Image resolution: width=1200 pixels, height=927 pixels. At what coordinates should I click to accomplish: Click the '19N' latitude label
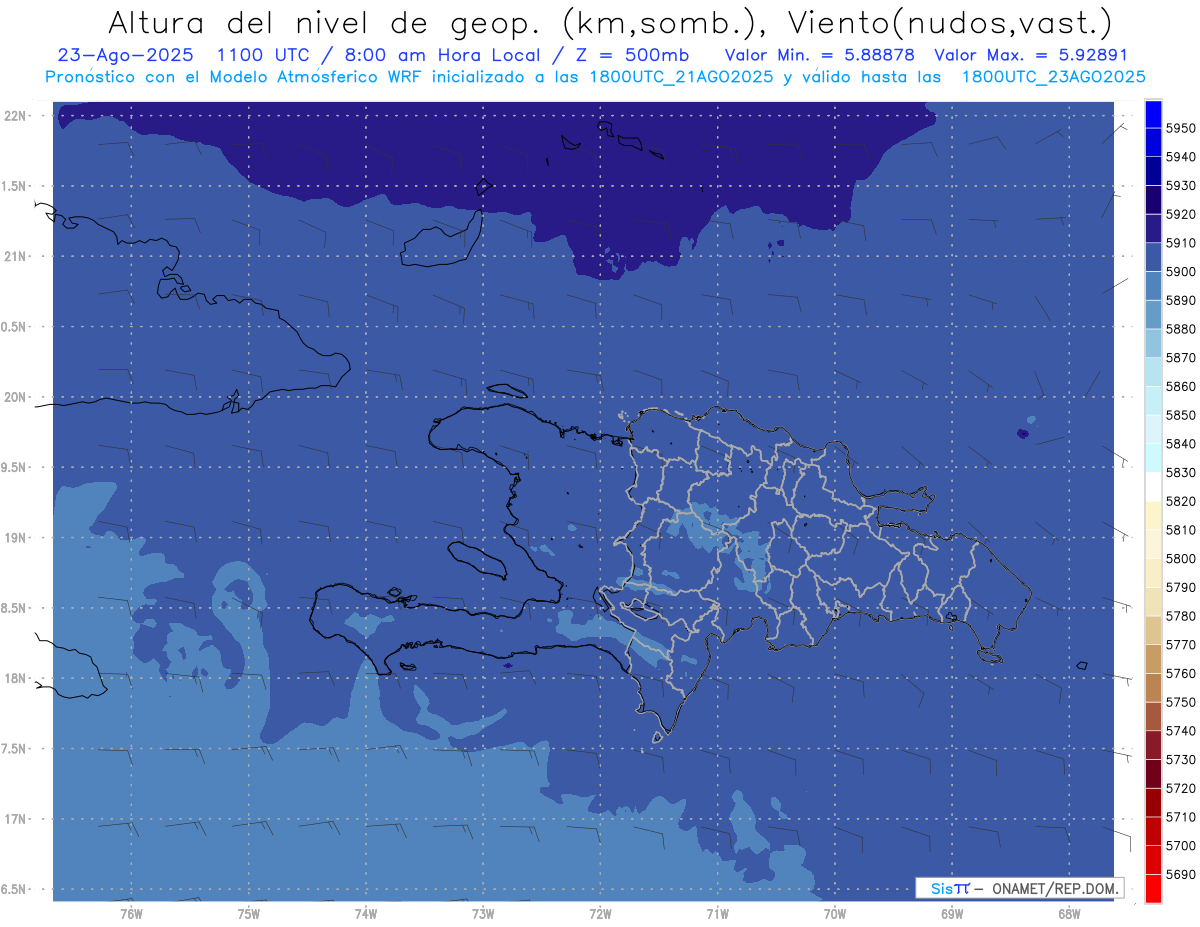17,538
